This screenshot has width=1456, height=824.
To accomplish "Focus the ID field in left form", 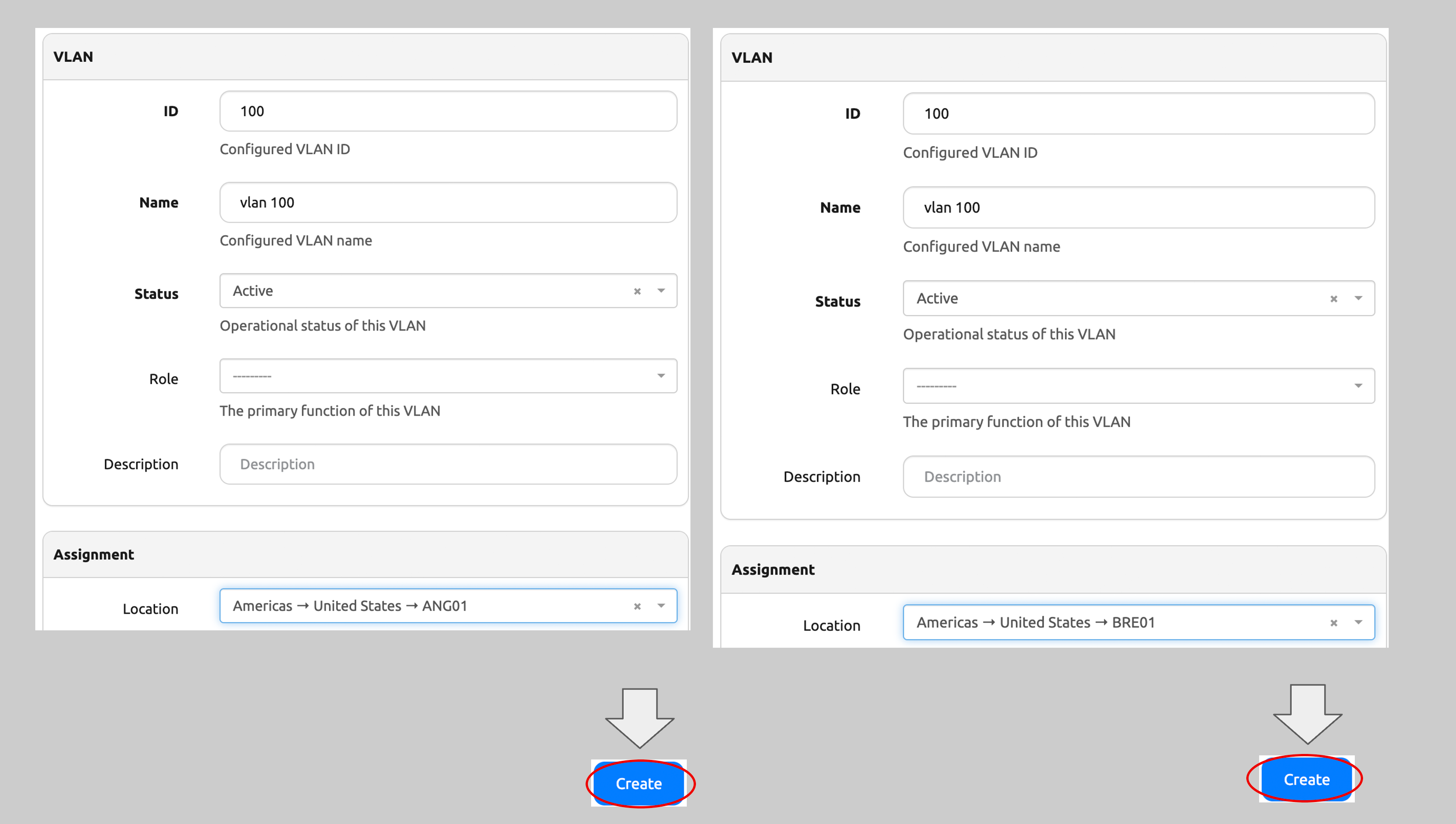I will 448,112.
